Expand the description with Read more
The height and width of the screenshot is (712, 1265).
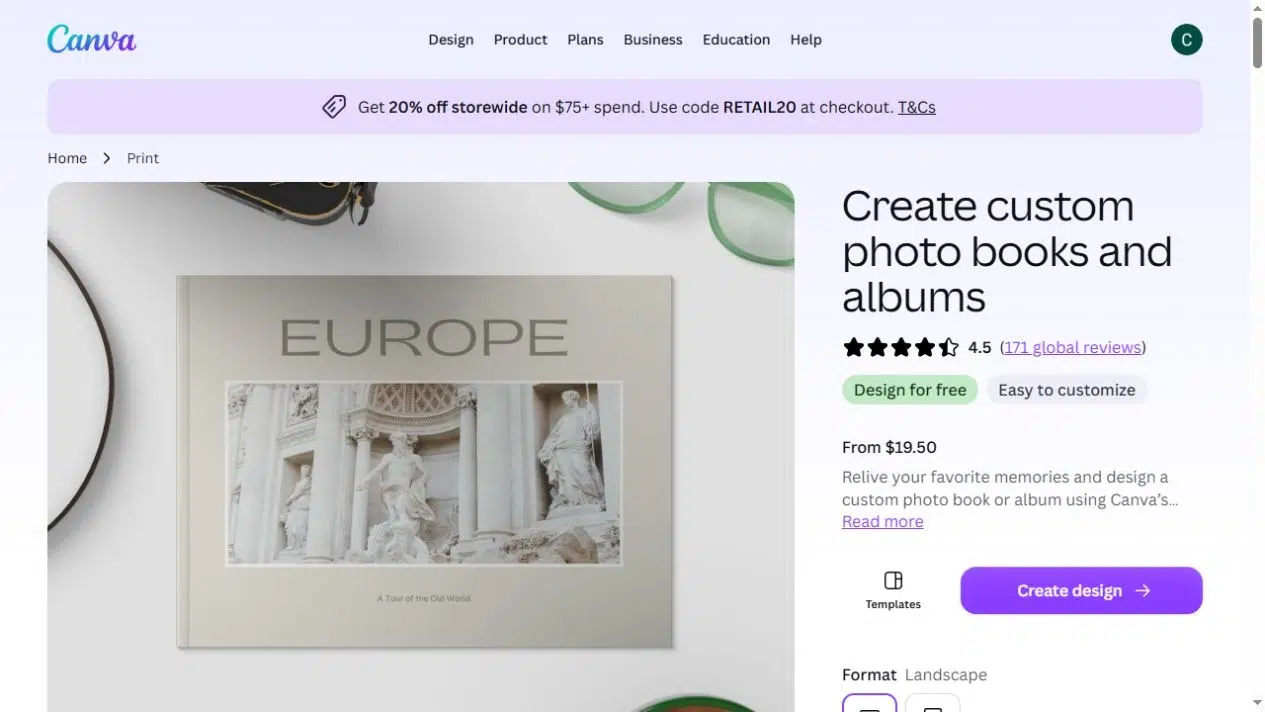883,521
